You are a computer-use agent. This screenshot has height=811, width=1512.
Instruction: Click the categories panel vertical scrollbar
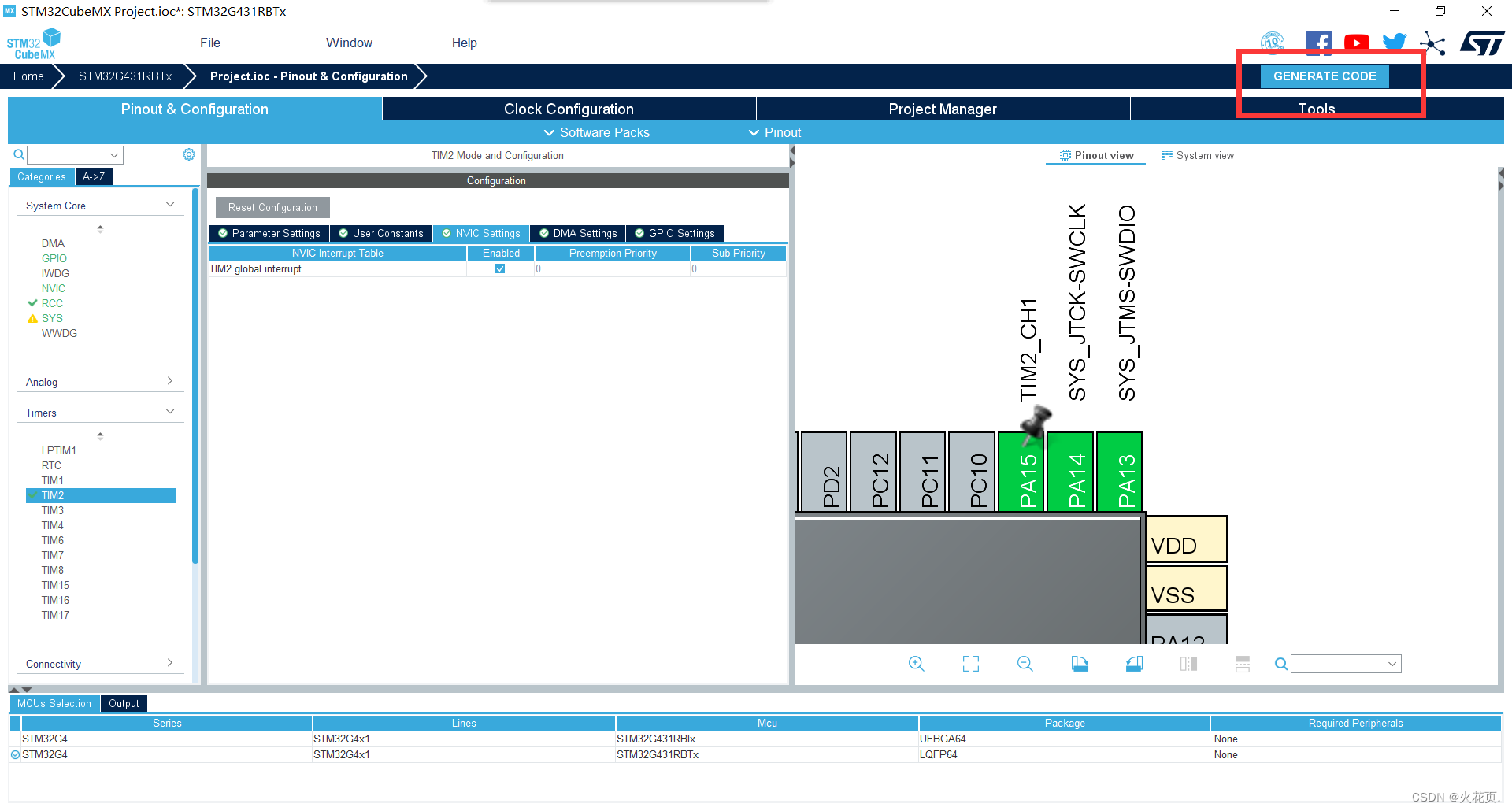(x=195, y=375)
